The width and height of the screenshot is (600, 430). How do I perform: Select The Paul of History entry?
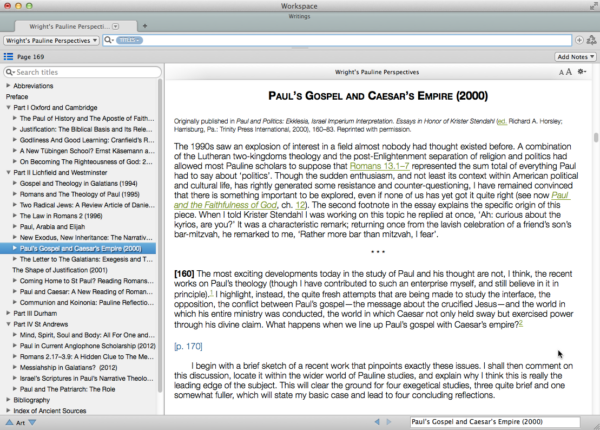(87, 118)
